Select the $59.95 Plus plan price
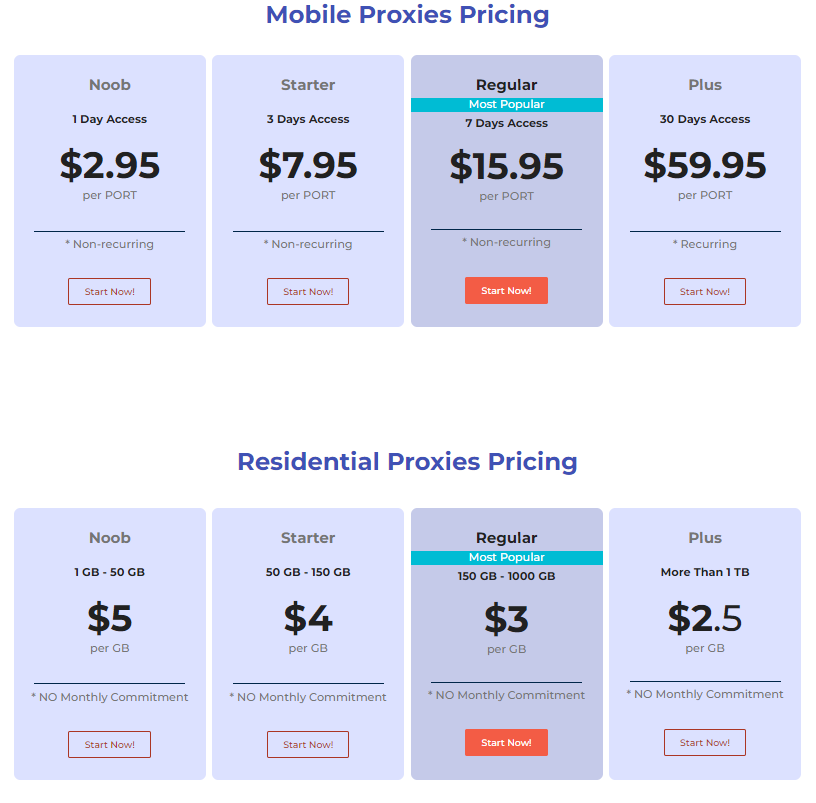The width and height of the screenshot is (816, 803). pos(705,165)
